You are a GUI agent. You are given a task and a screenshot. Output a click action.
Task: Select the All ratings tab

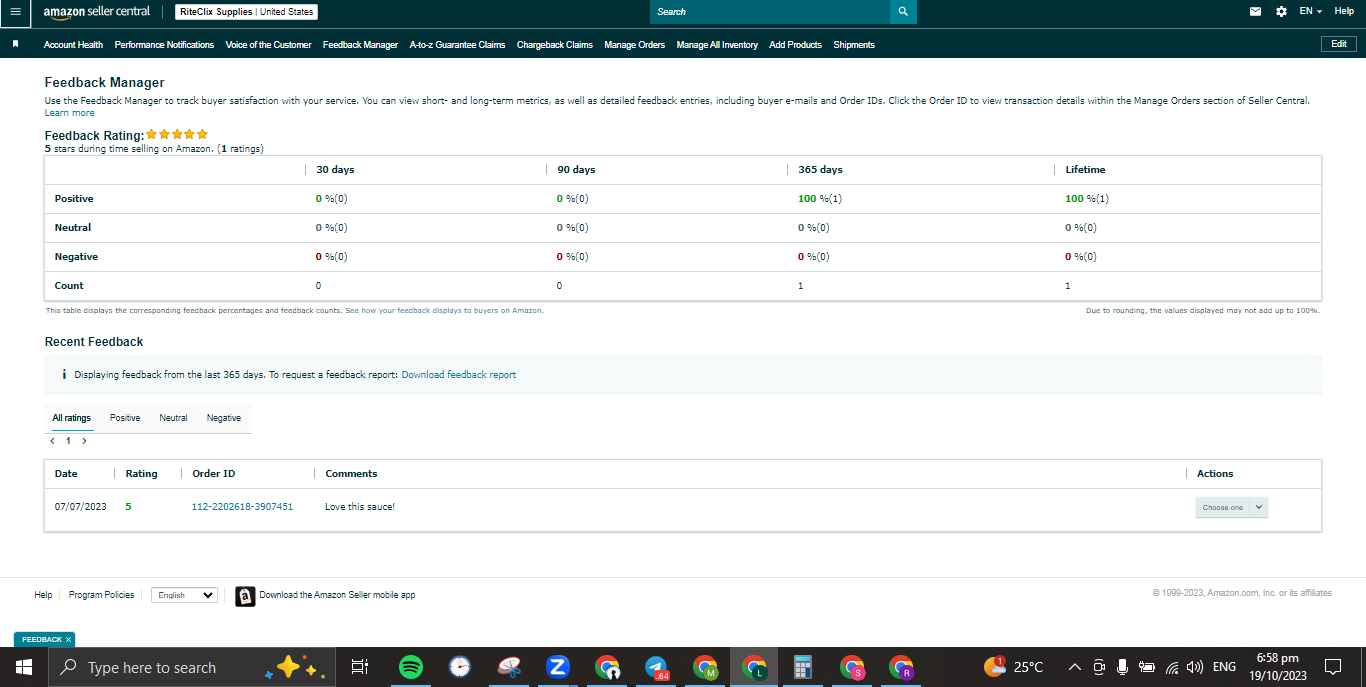point(72,418)
